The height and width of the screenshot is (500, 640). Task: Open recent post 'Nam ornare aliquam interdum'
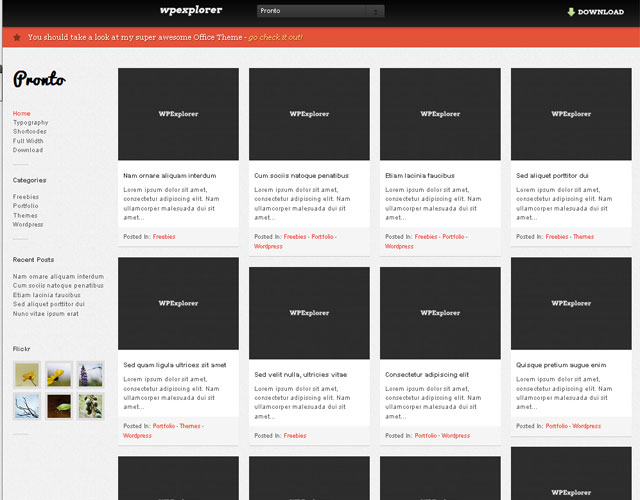tap(58, 276)
